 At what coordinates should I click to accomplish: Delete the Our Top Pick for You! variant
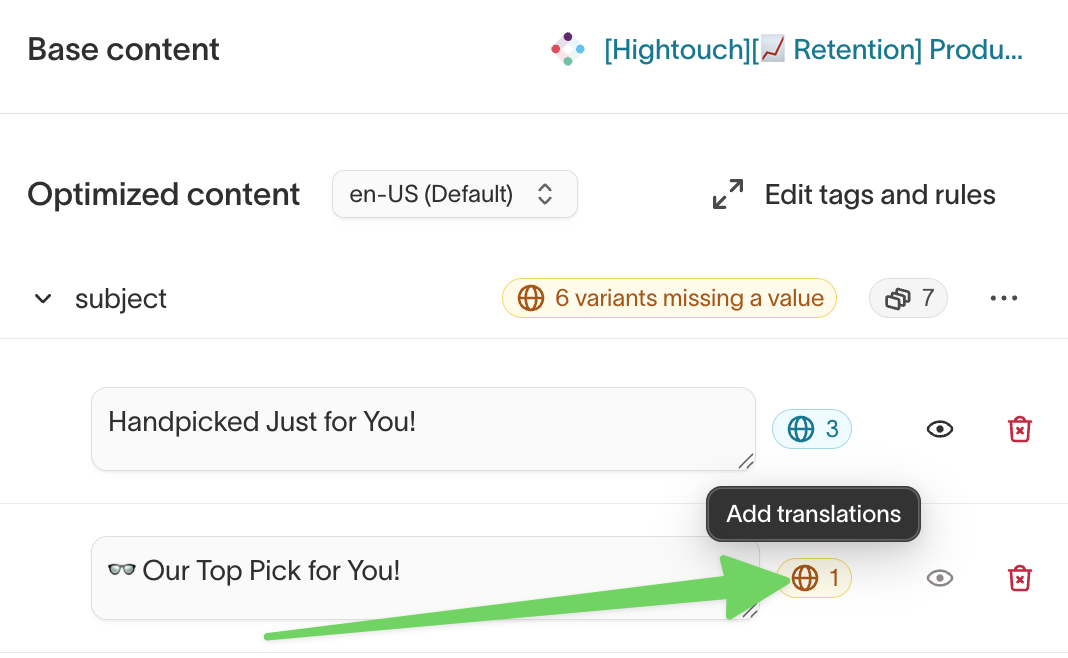(x=1020, y=578)
